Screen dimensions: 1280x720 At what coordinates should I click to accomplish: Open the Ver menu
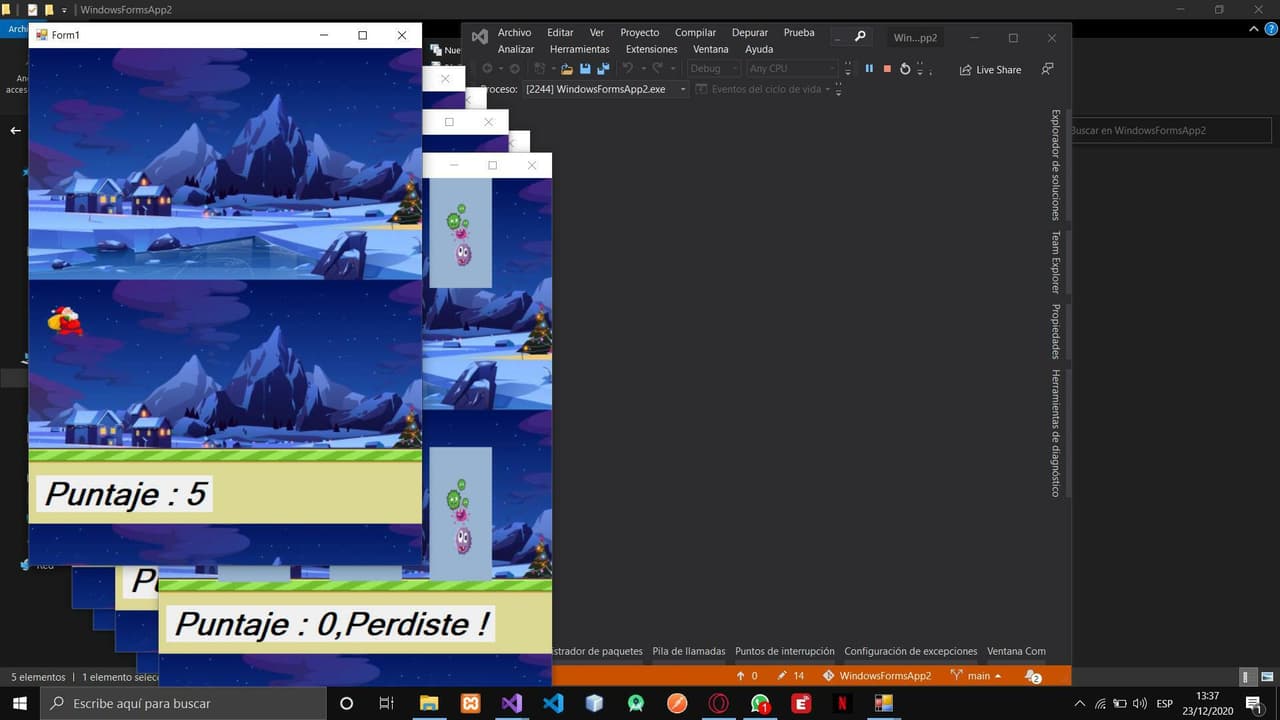point(597,33)
